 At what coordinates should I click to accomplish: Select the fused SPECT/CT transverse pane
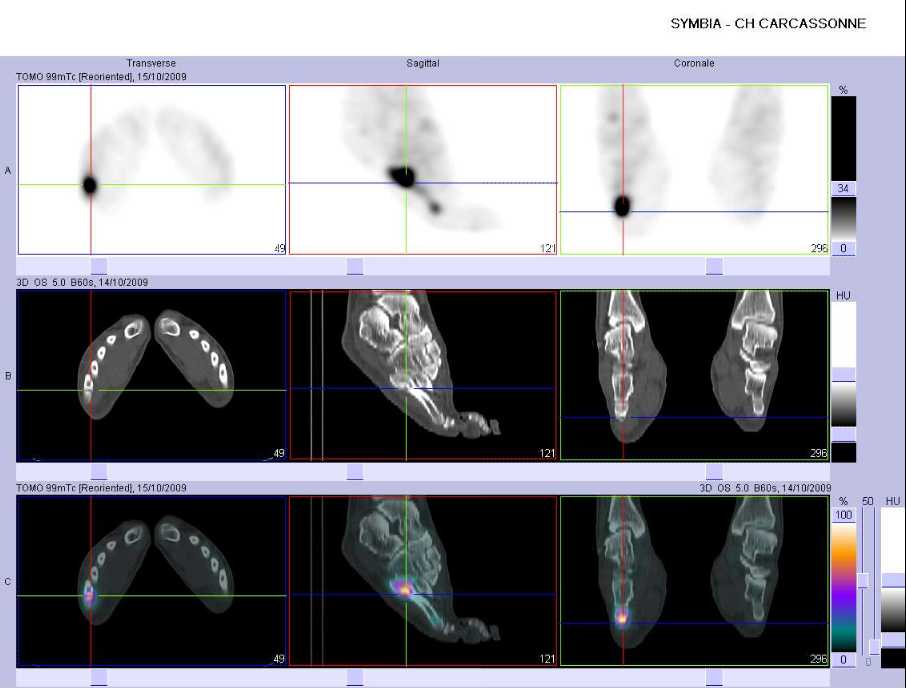152,581
